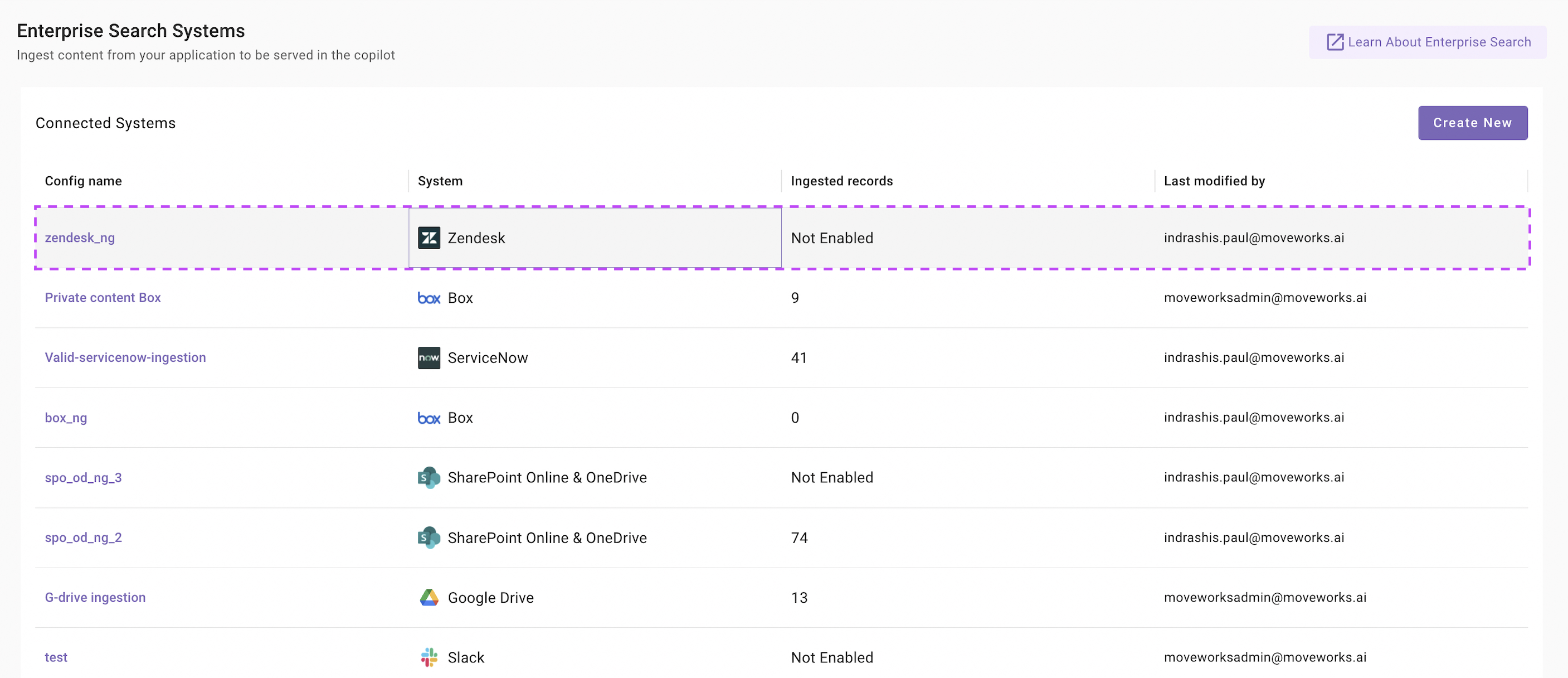Click the SharePoint icon in spo_od_ng_3 row

(428, 478)
